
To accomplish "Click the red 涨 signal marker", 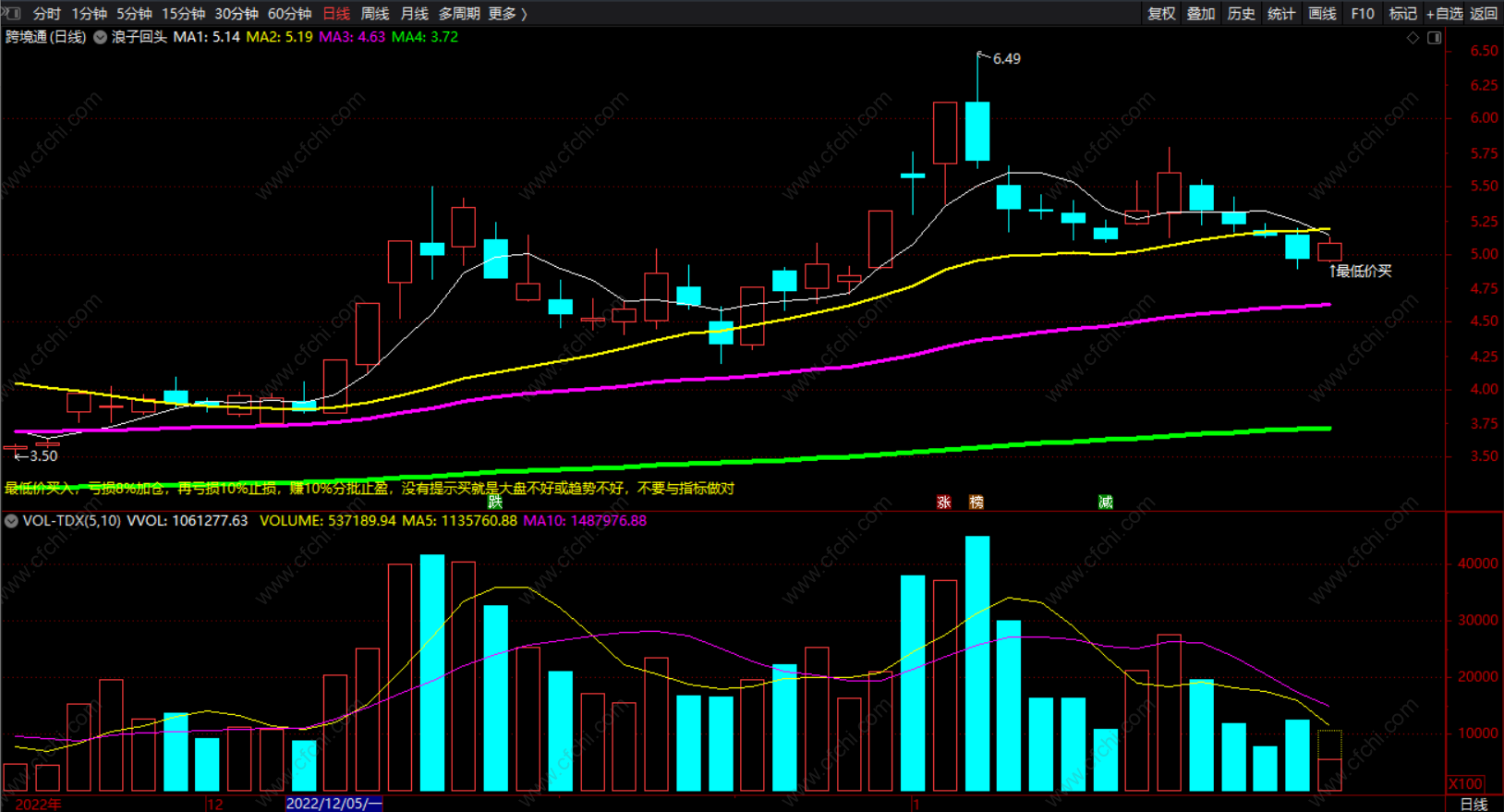I will [x=943, y=502].
